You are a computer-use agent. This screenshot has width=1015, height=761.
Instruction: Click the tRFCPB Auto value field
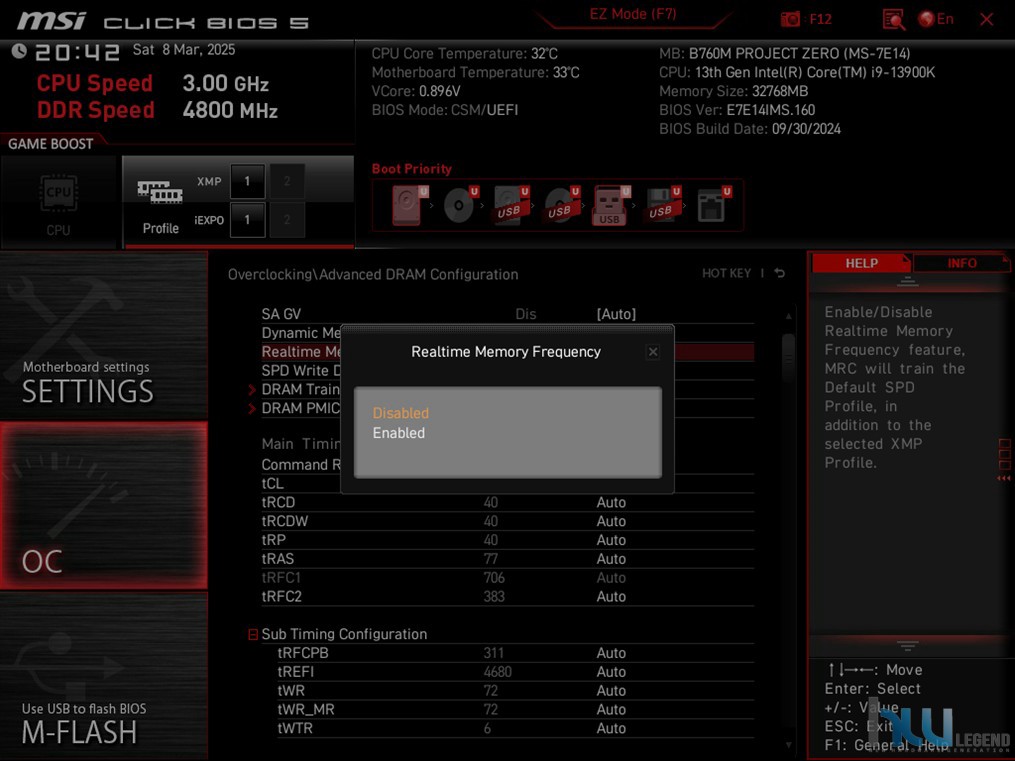pos(611,653)
